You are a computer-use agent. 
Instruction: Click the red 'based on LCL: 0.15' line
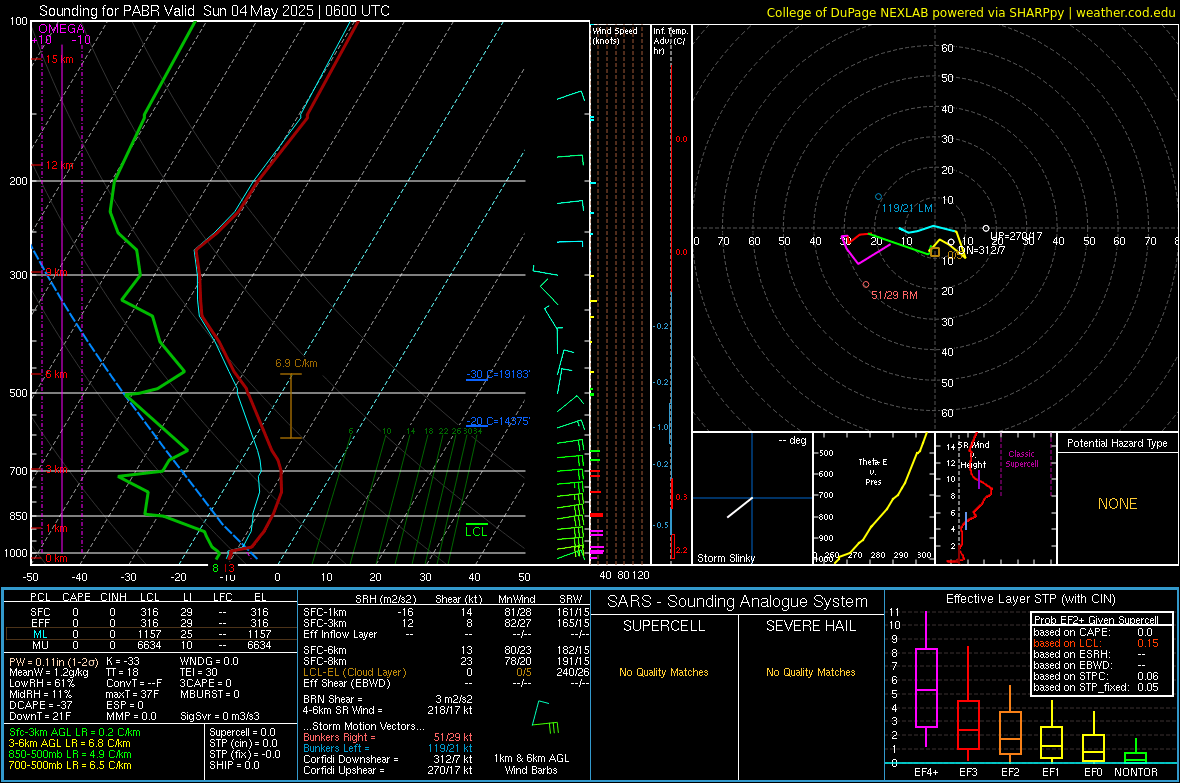tap(1096, 643)
